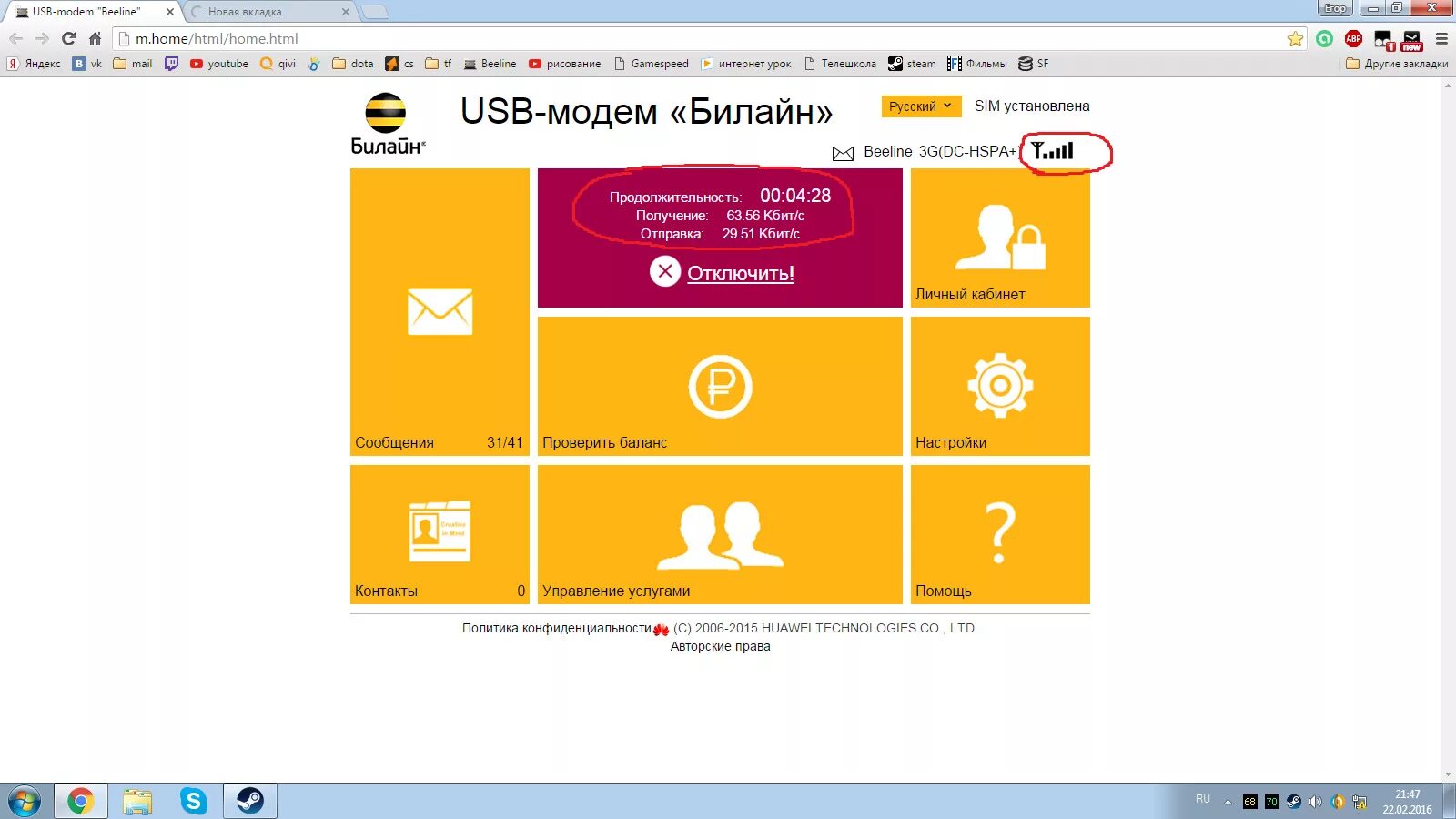Open the рисование bookmark
Screen dimensions: 1456x819
point(564,64)
